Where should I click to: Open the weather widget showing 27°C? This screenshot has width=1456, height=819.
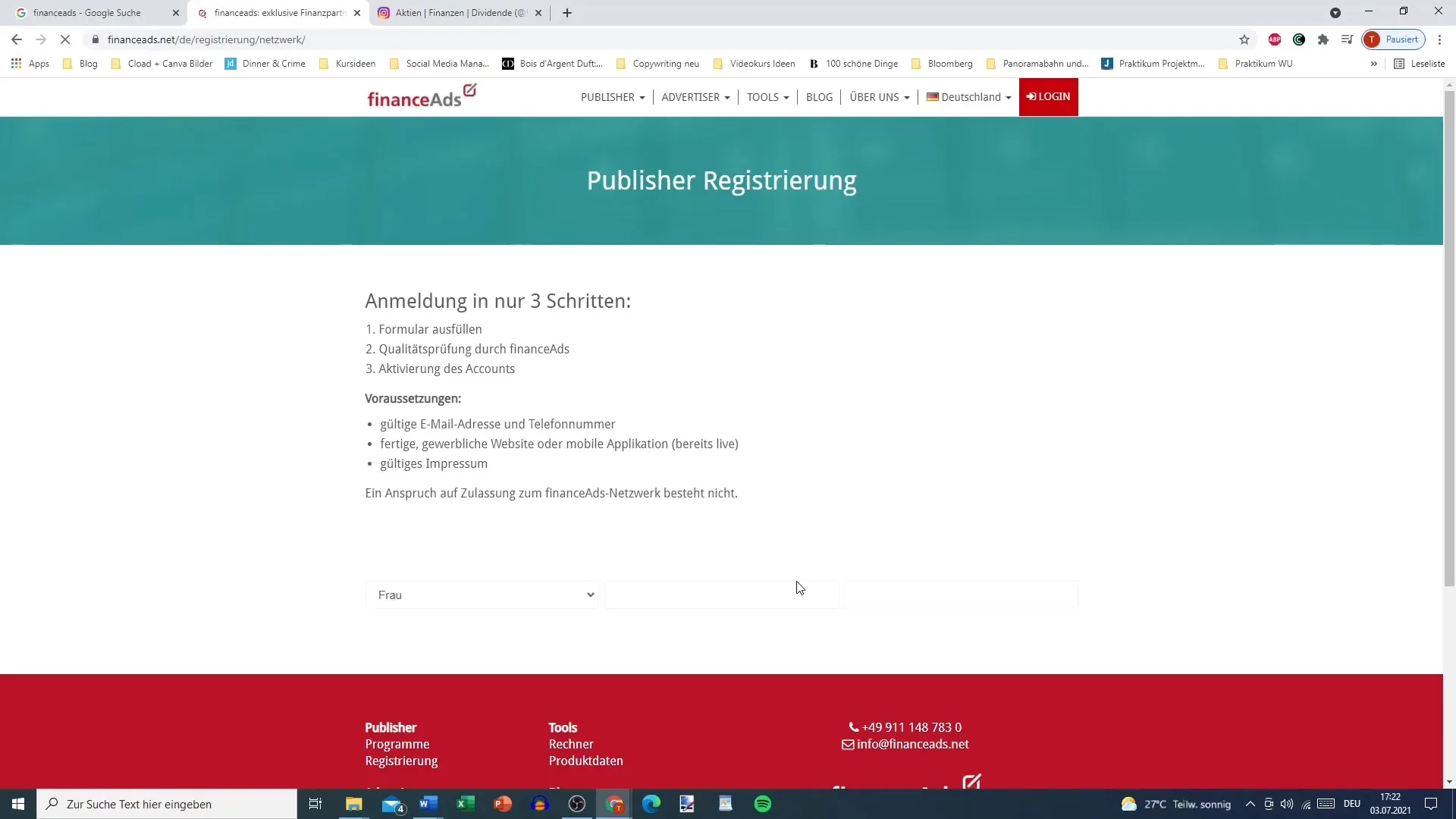pos(1175,804)
